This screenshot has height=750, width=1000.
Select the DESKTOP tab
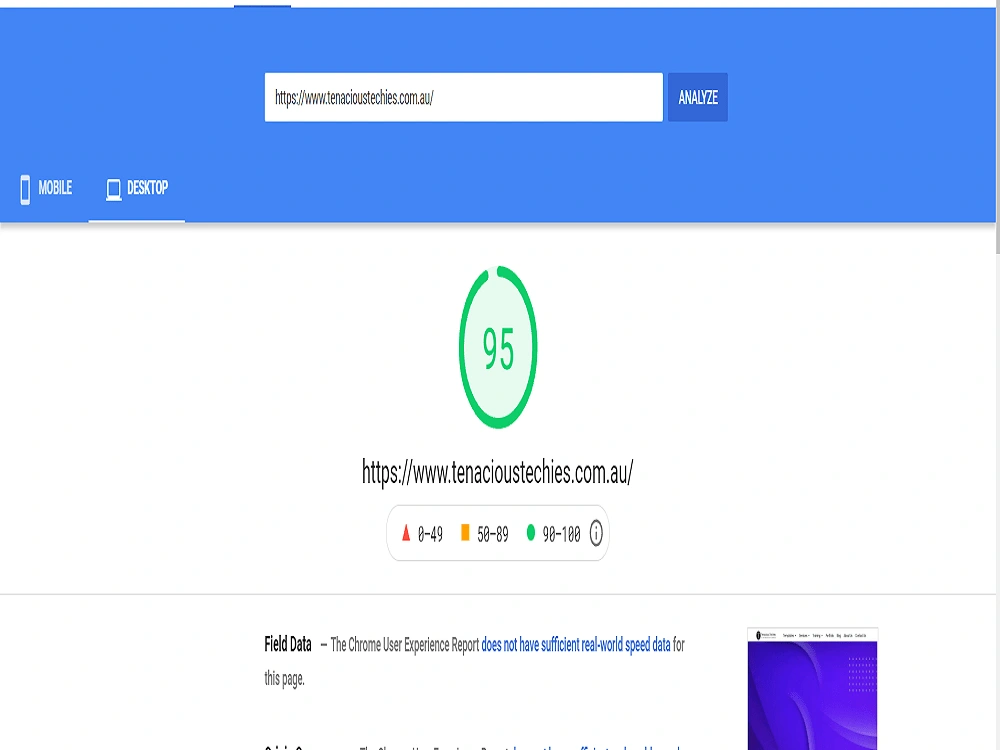coord(136,188)
